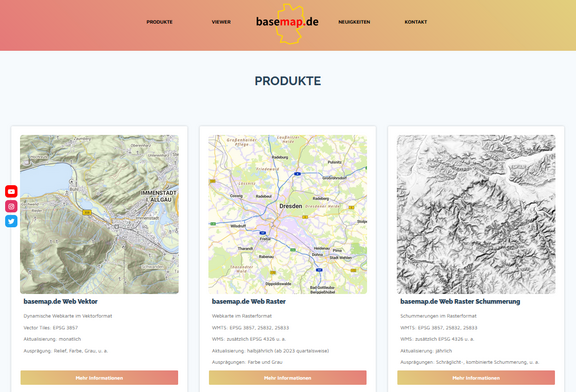The width and height of the screenshot is (576, 392).
Task: Click text Webkarte im Rasterformat
Action: click(x=242, y=316)
